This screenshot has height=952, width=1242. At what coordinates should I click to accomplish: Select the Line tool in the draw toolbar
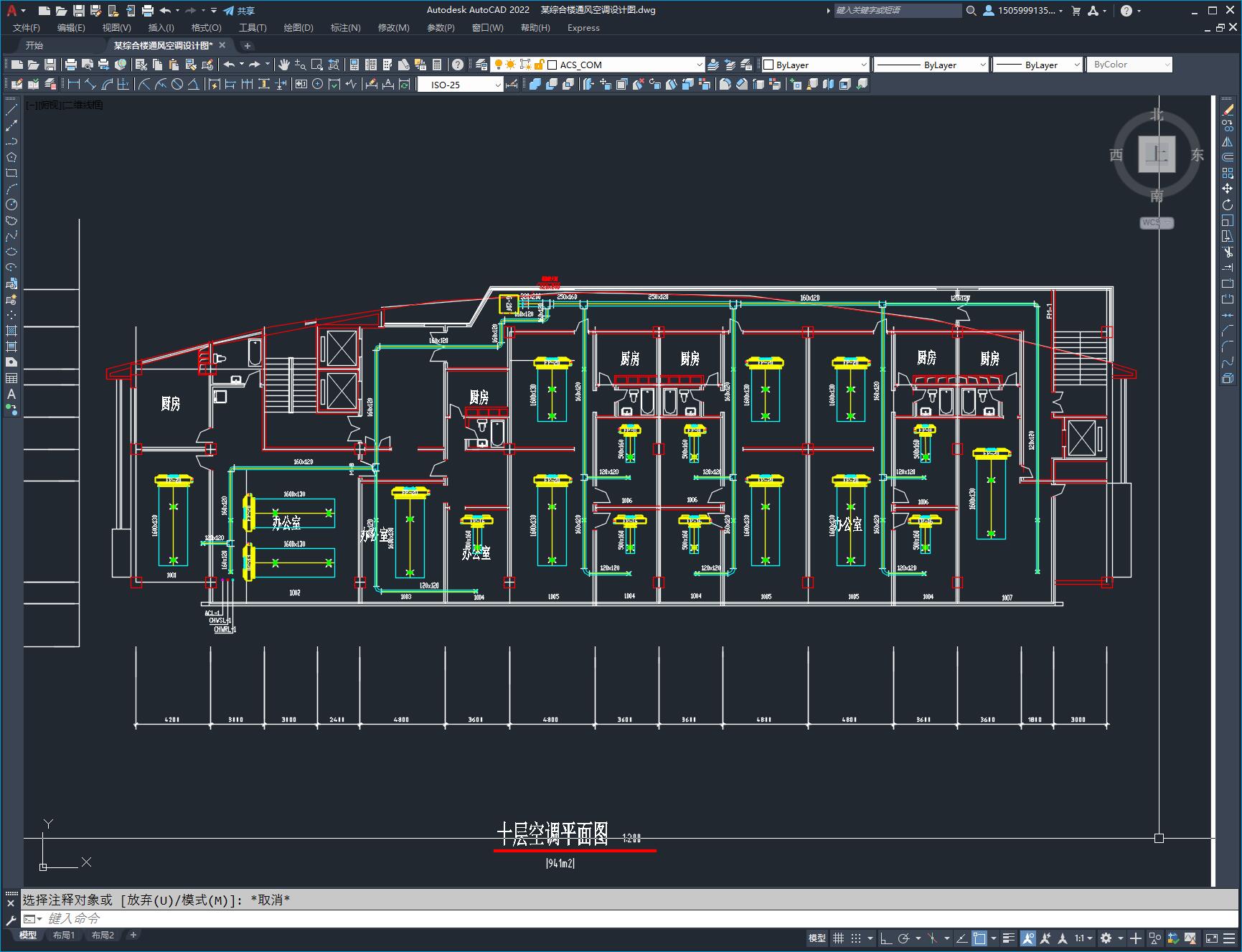pos(11,110)
